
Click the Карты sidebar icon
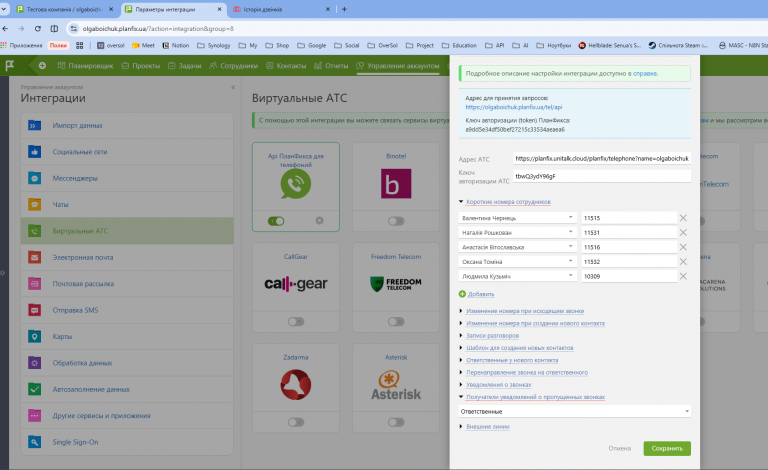[34, 336]
